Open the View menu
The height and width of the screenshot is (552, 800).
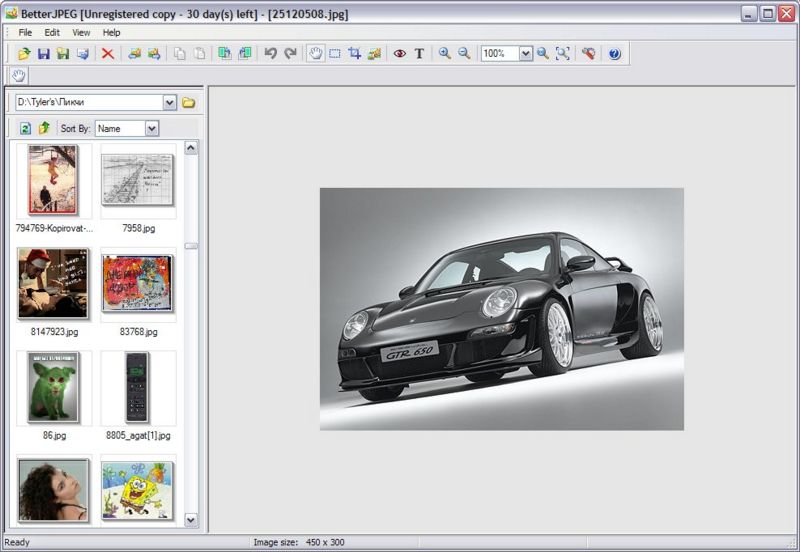click(81, 32)
